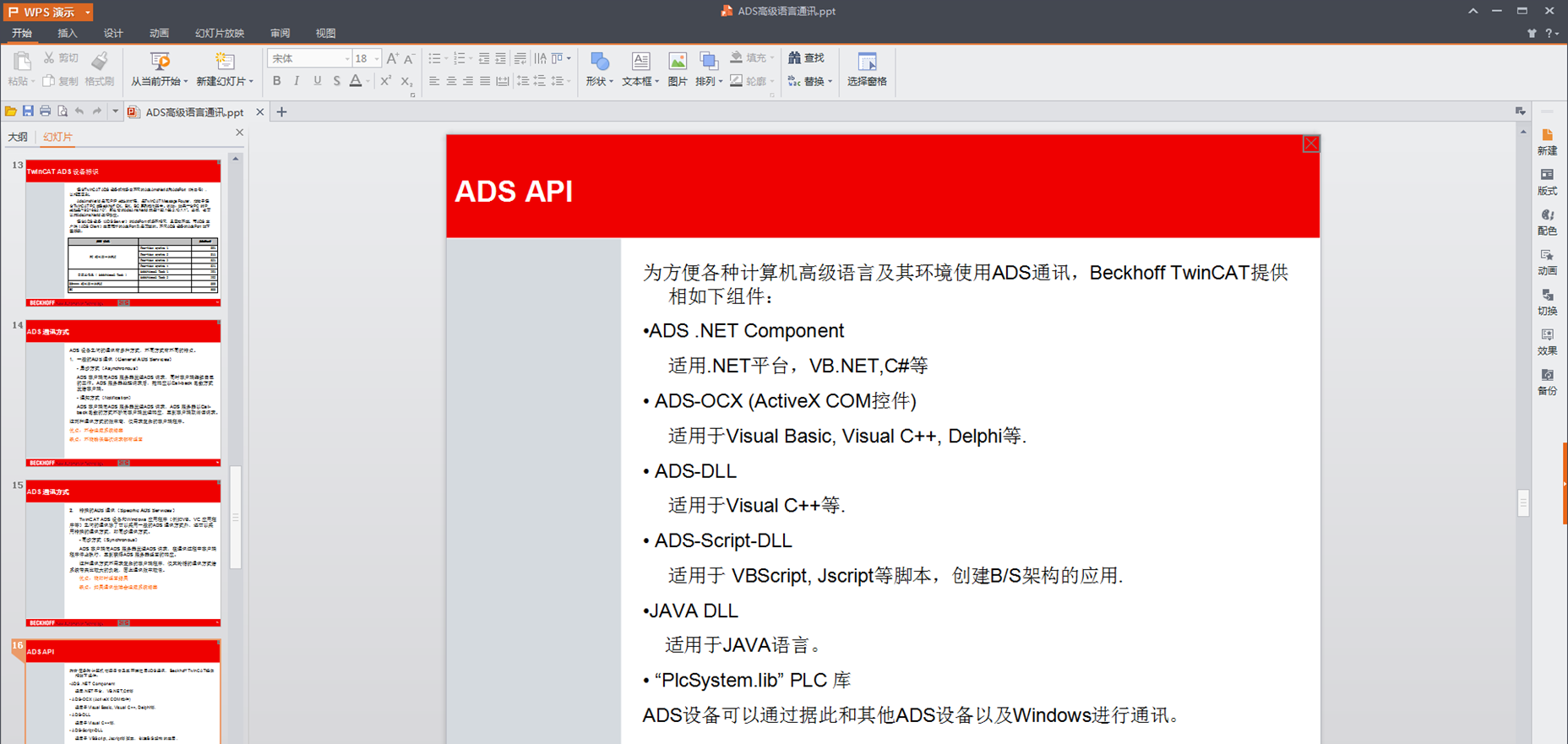Screen dimensions: 1568x744
Task: Open the Transition (切换) sidebar panel
Action: coord(1547,302)
